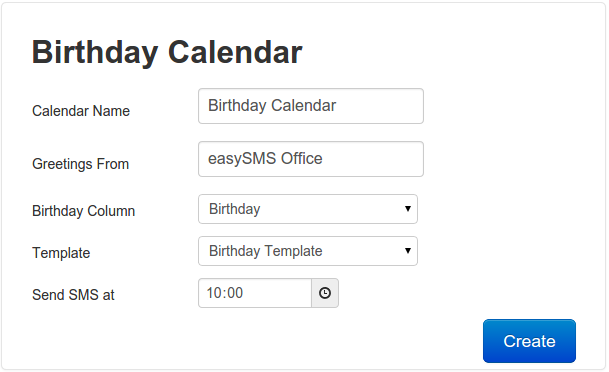Click the Send SMS at time field
Screen dimensions: 609x372
(x=255, y=293)
